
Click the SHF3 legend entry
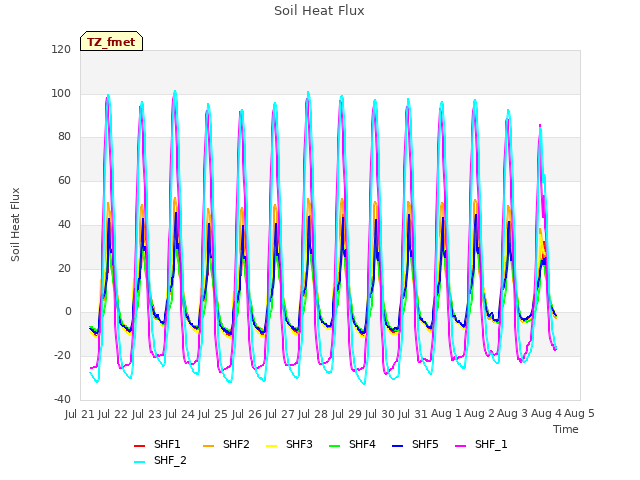[x=289, y=444]
